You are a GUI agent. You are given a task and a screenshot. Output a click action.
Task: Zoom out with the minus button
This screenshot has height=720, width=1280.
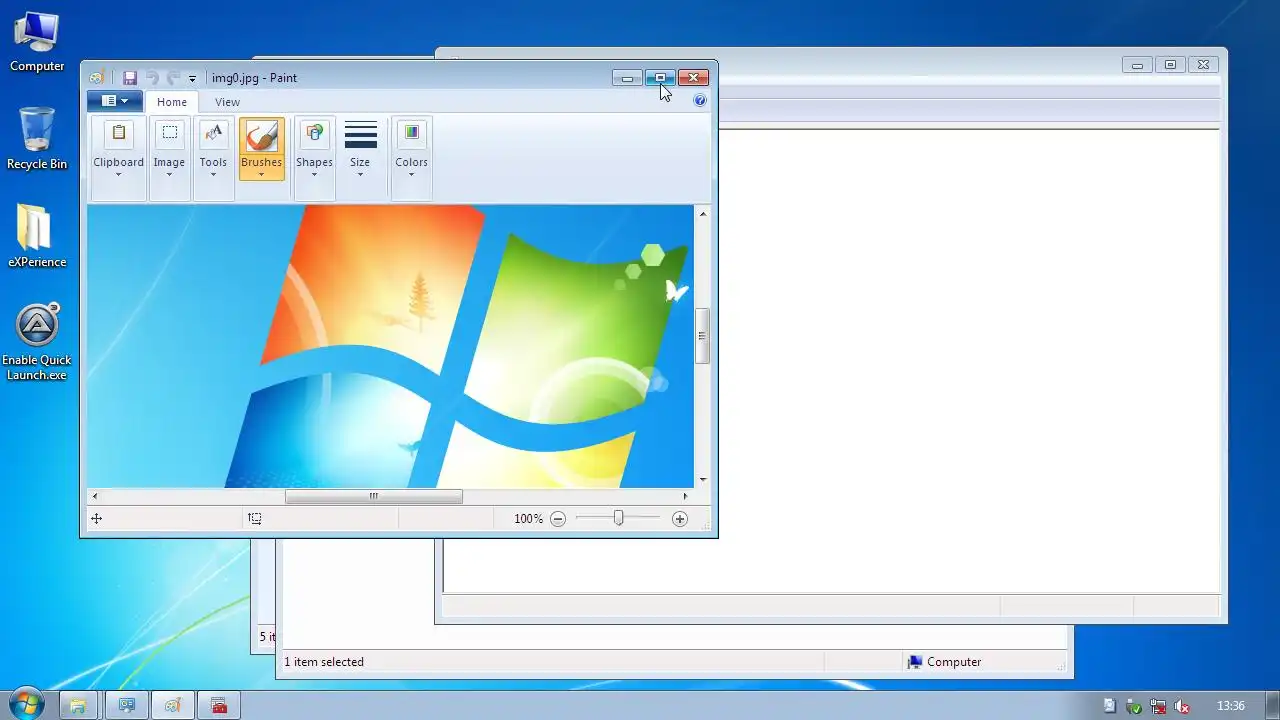[558, 519]
